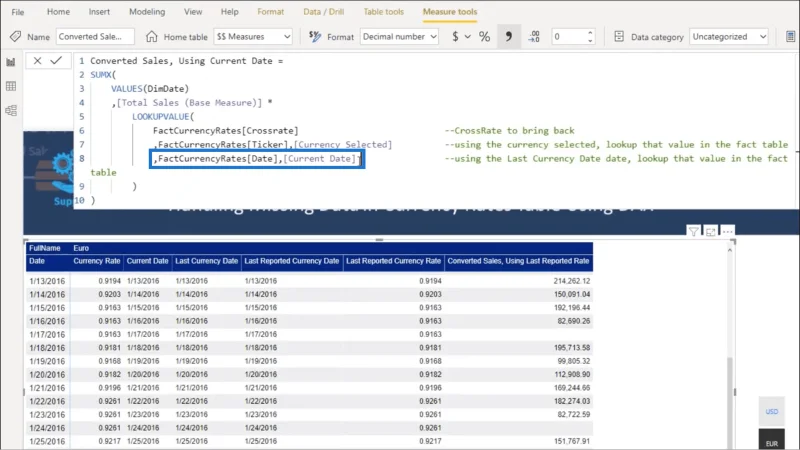The image size is (800, 450).
Task: Click SUMX function in formula
Action: (x=101, y=74)
